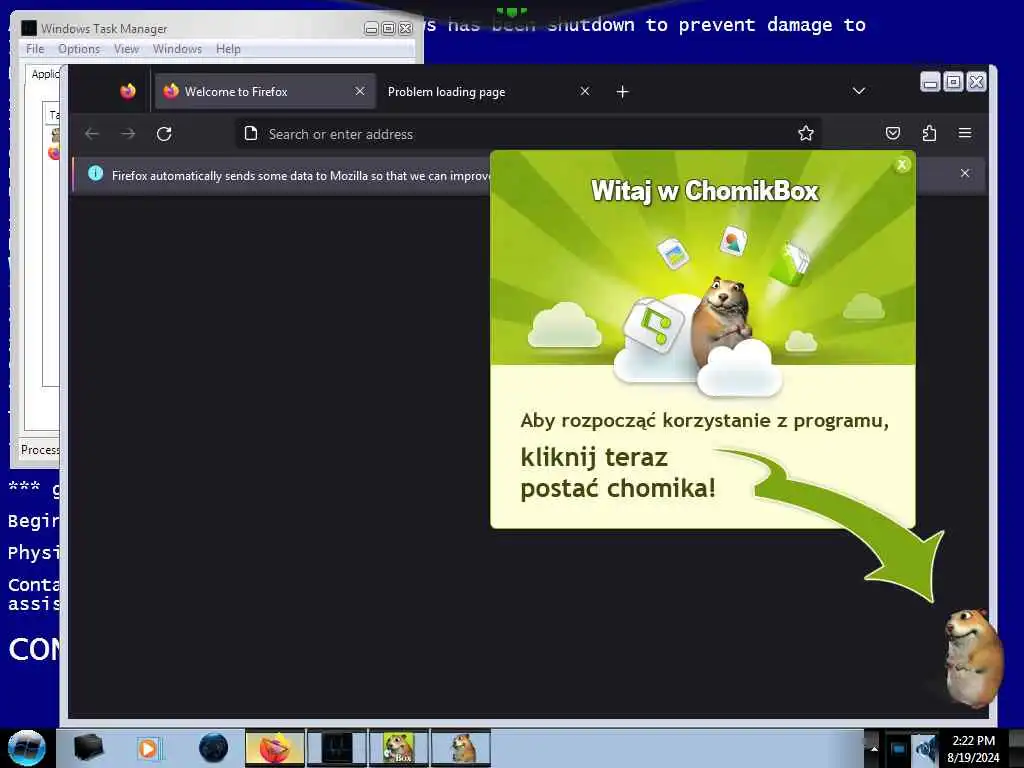Image resolution: width=1024 pixels, height=768 pixels.
Task: Maximize the Firefox window
Action: click(953, 82)
